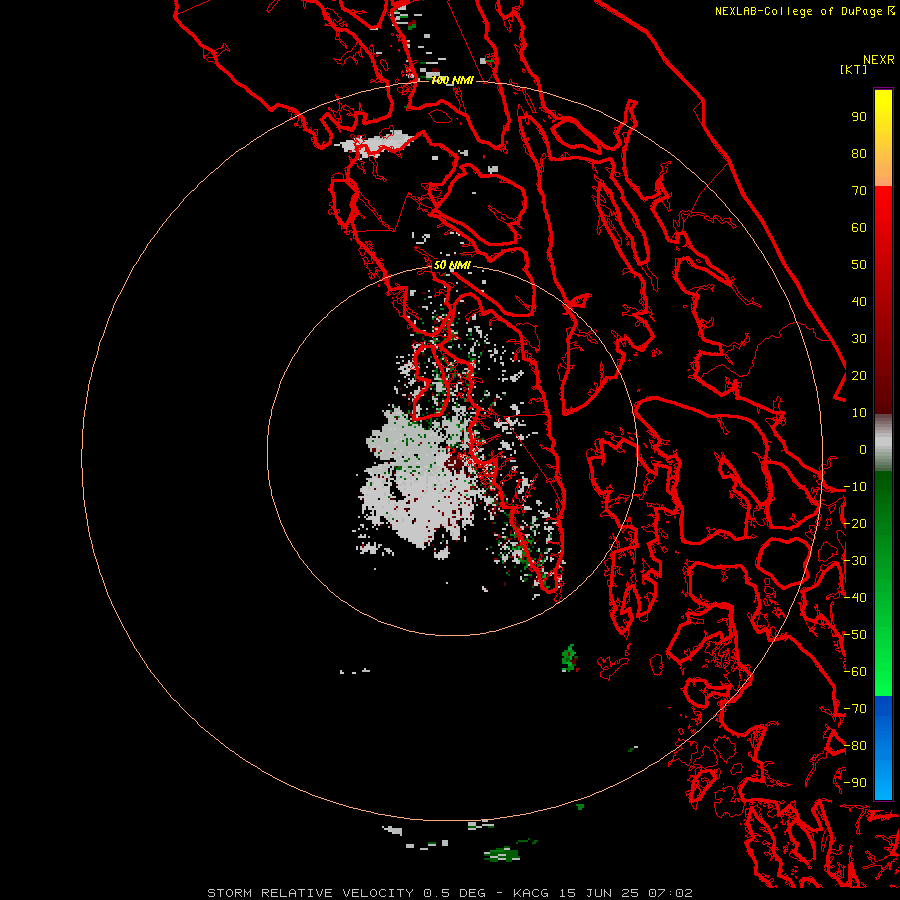Click the 0 value on velocity scale
The width and height of the screenshot is (900, 900).
pyautogui.click(x=863, y=450)
